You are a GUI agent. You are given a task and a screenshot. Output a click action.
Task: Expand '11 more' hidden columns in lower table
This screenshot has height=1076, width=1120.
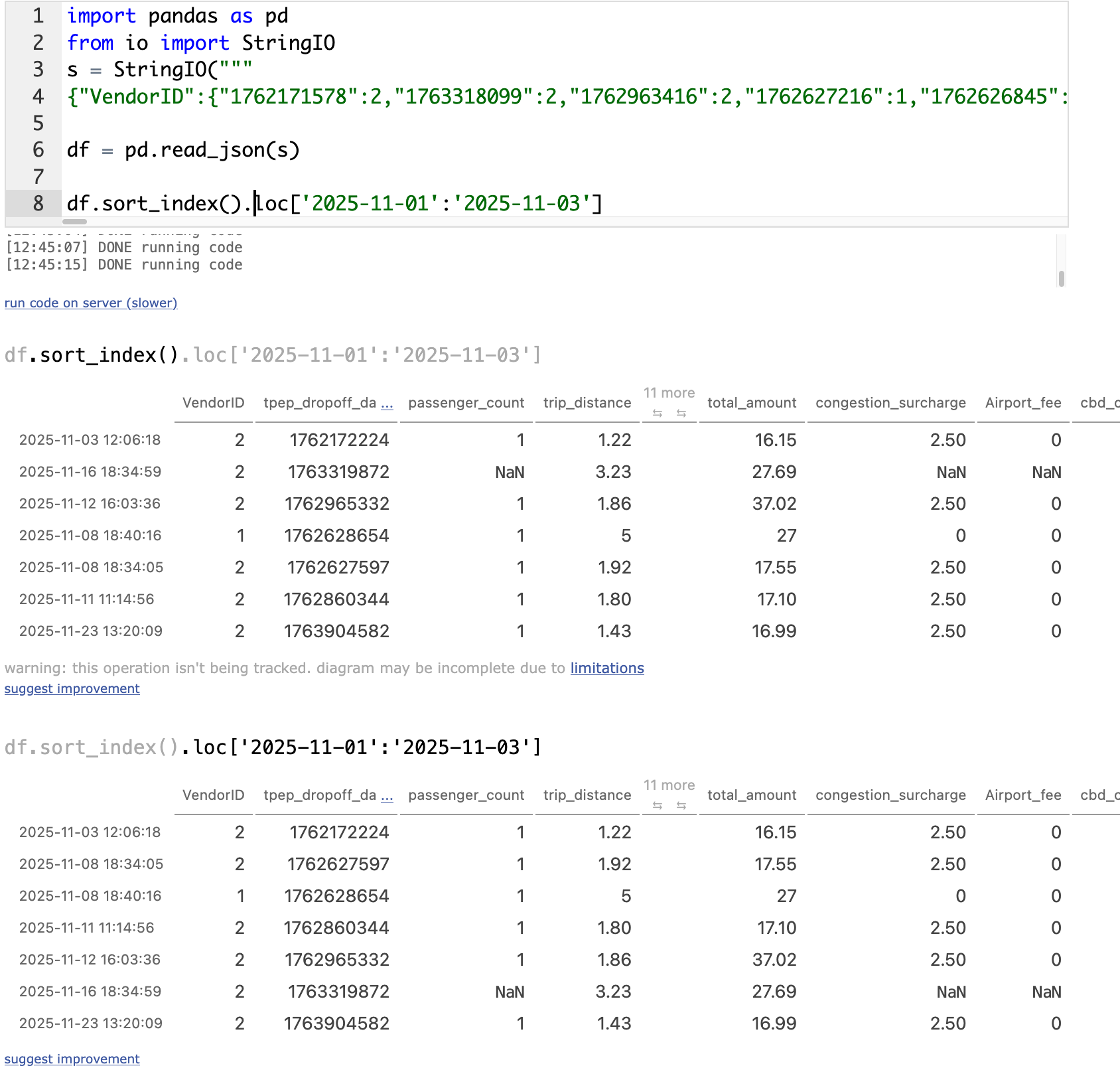(x=669, y=785)
